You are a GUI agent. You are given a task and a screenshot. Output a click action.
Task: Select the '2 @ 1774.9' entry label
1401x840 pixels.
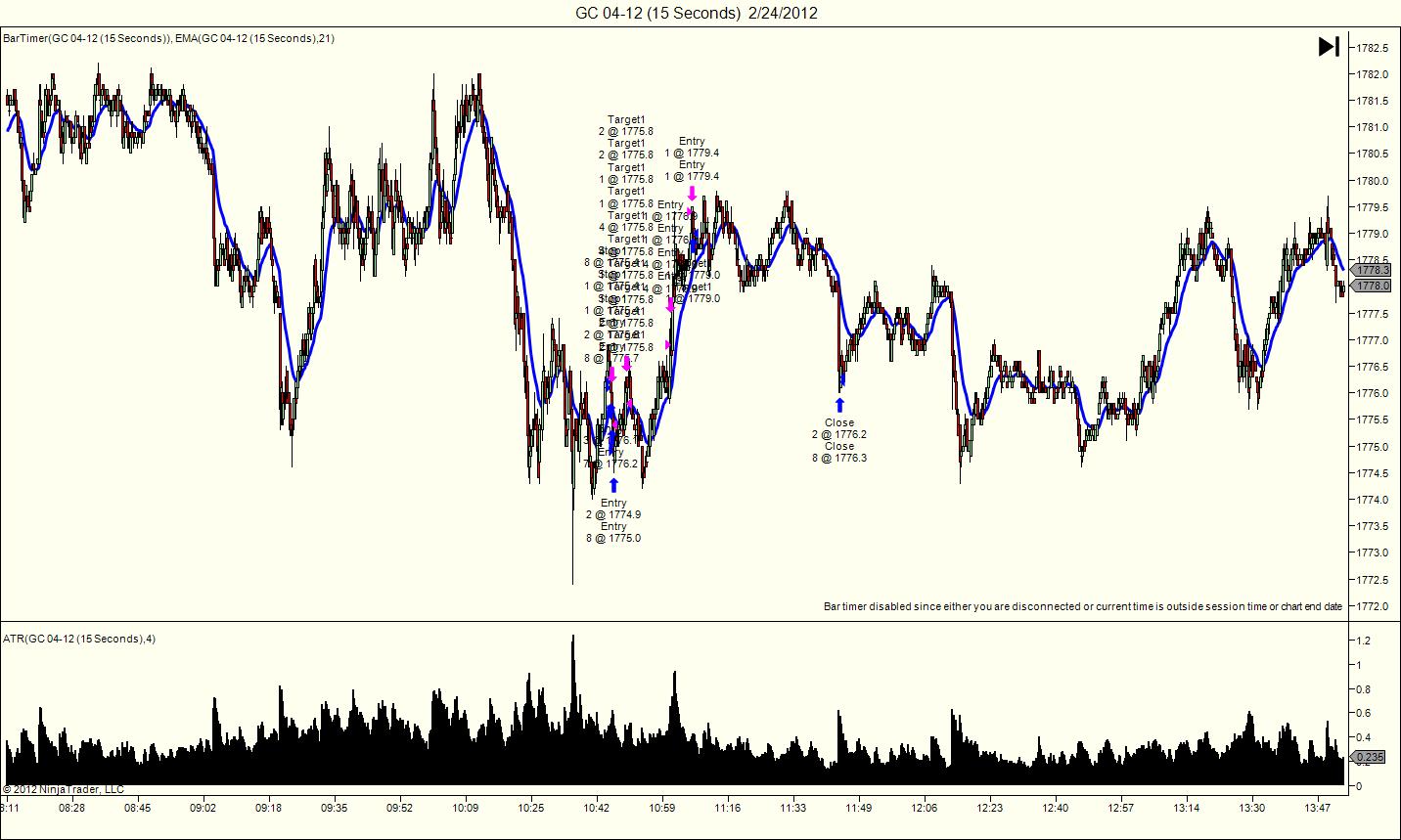(x=613, y=514)
